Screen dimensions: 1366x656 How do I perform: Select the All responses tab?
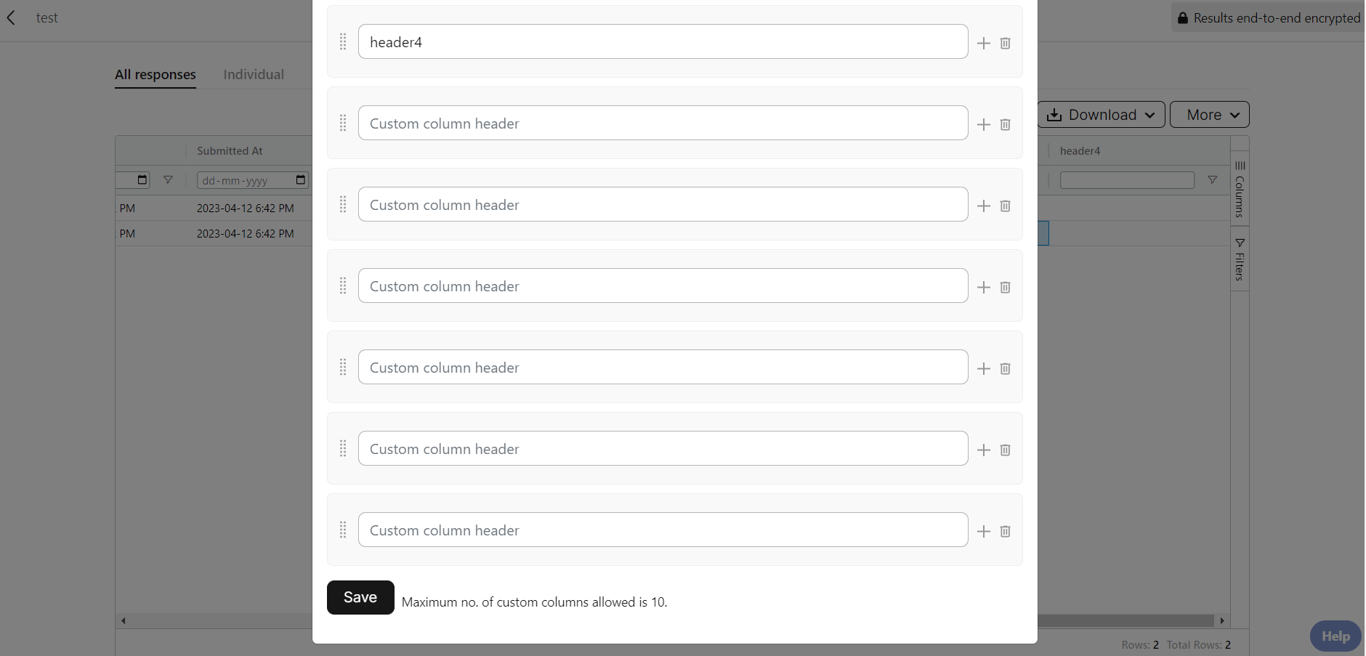(x=155, y=74)
